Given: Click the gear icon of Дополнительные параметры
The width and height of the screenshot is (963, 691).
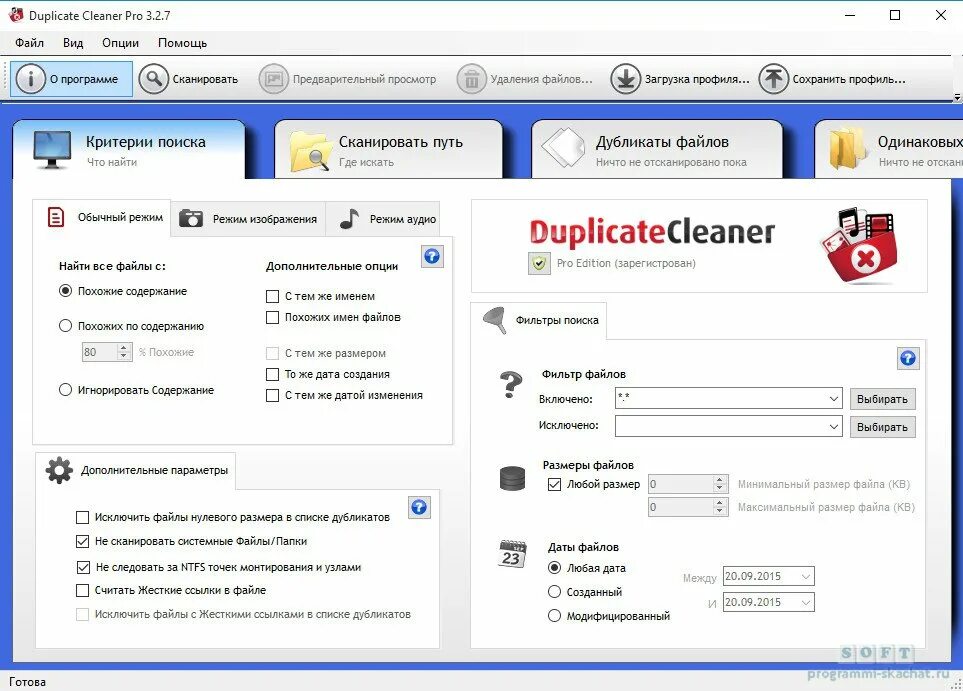Looking at the screenshot, I should point(59,470).
